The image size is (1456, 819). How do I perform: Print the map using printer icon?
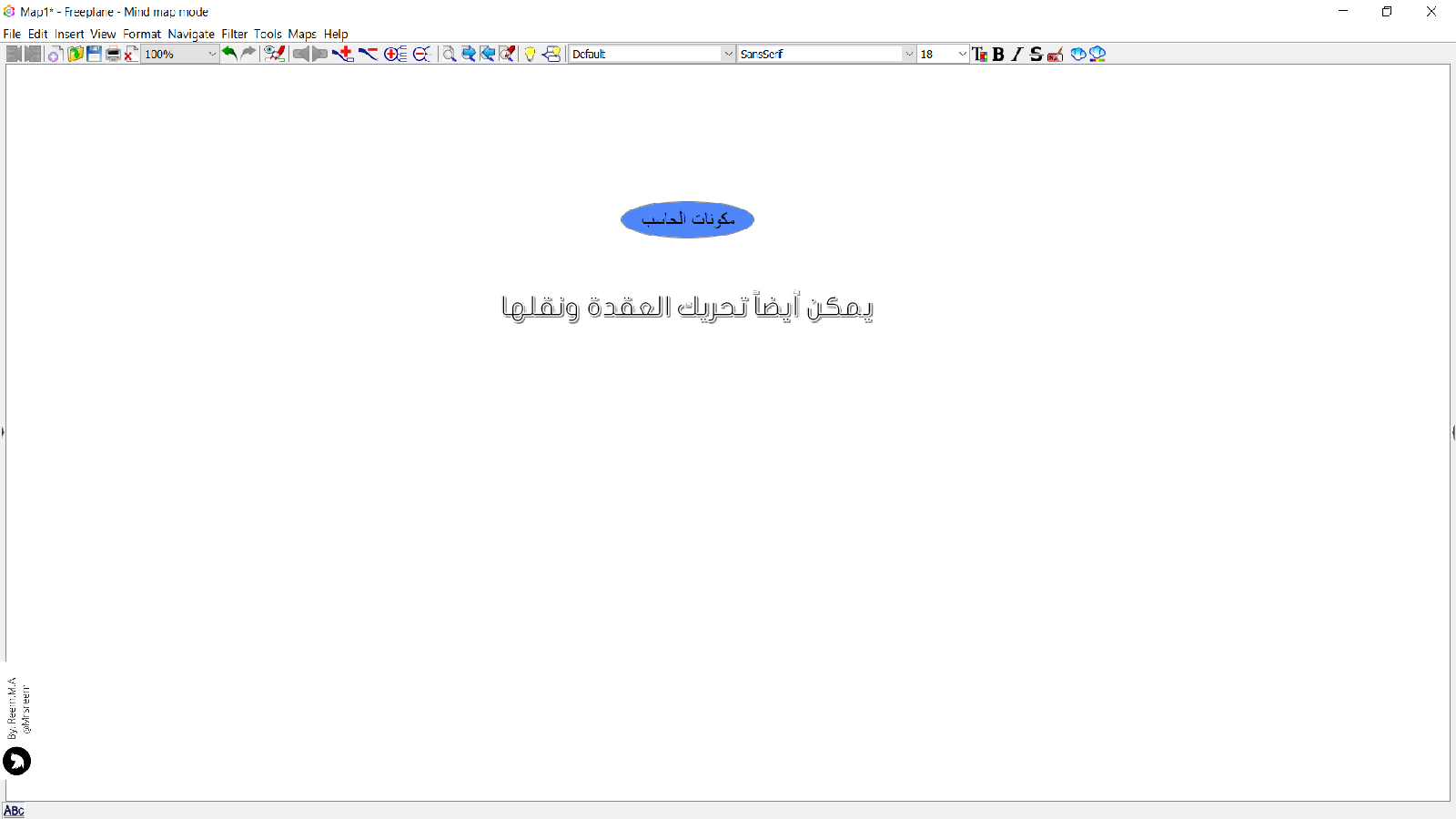(113, 55)
